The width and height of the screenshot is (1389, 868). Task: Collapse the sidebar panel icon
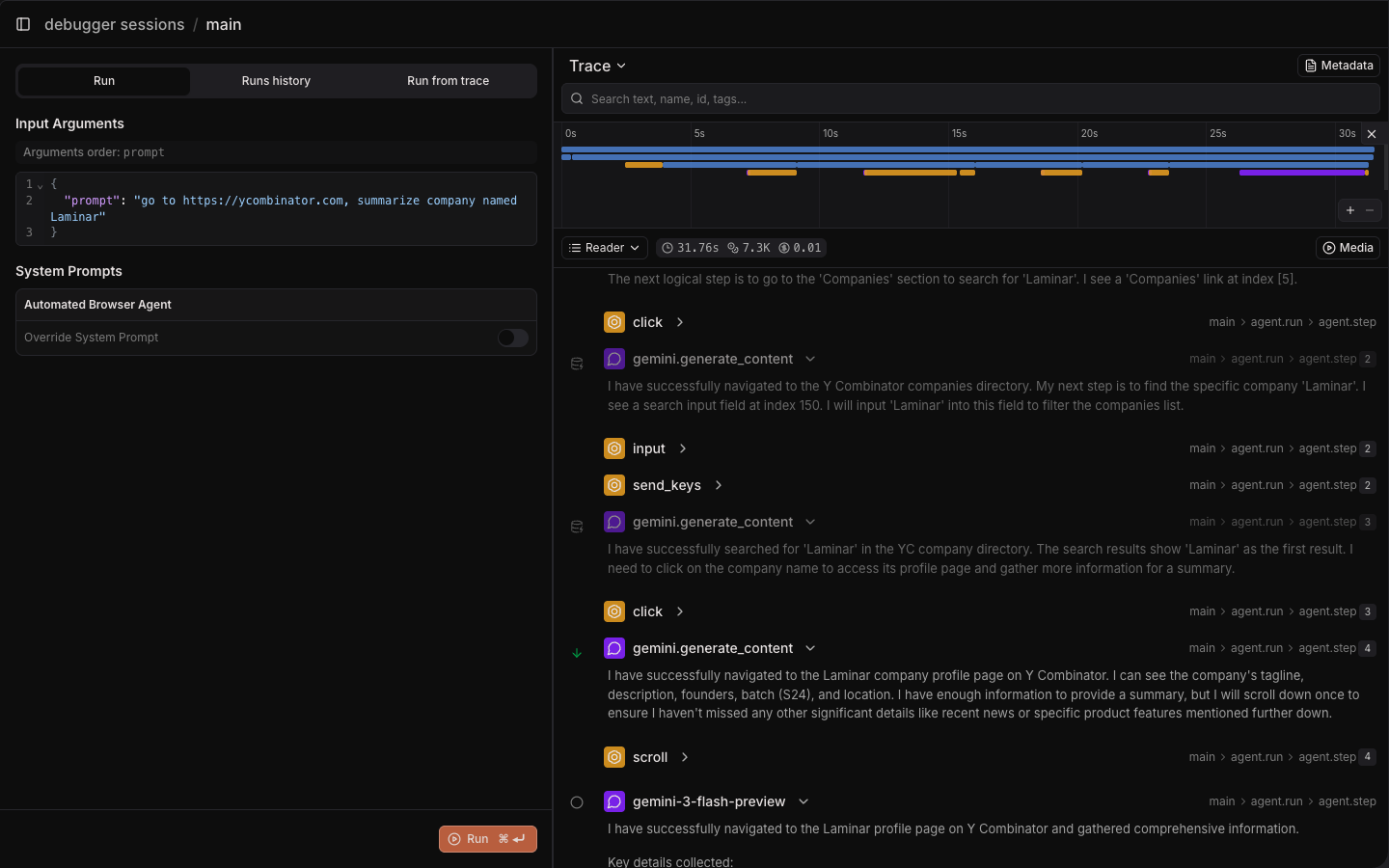pyautogui.click(x=23, y=24)
